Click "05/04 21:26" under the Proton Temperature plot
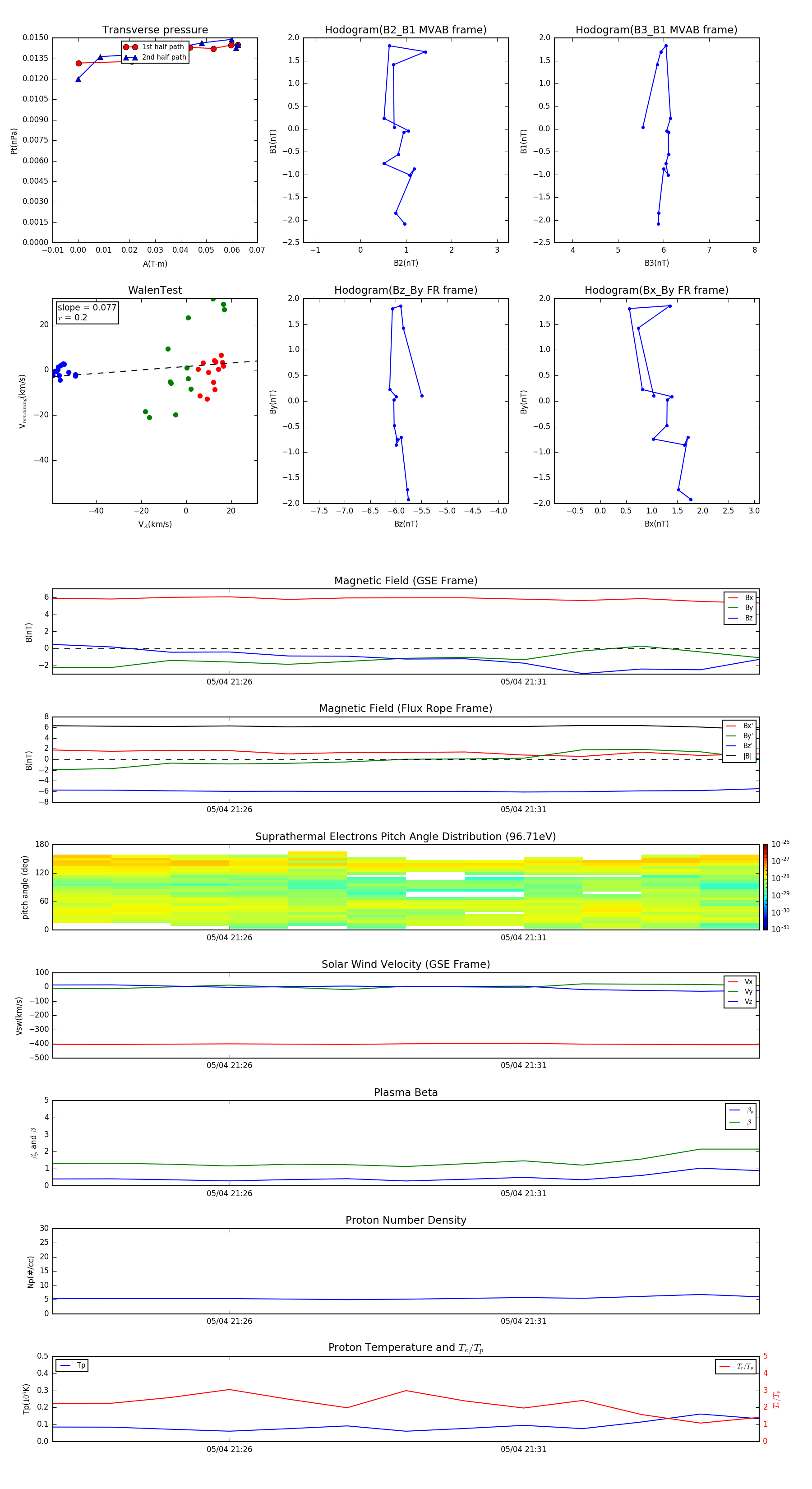Image resolution: width=812 pixels, height=1489 pixels. pyautogui.click(x=230, y=1449)
